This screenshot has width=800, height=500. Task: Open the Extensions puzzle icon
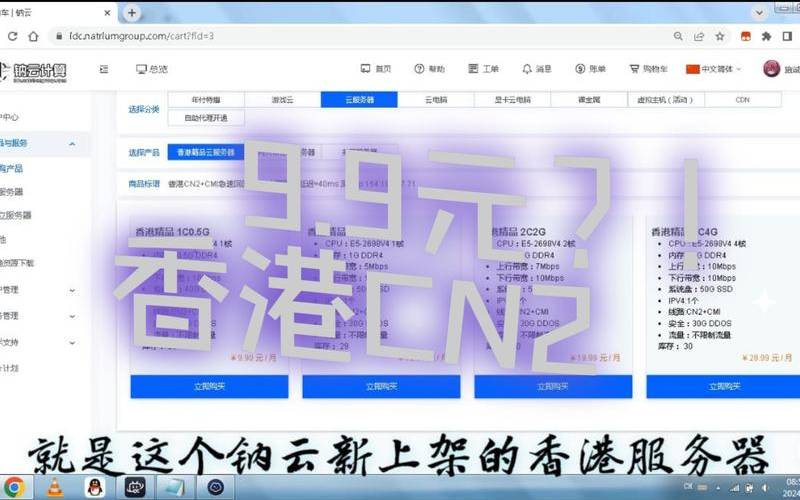(766, 36)
